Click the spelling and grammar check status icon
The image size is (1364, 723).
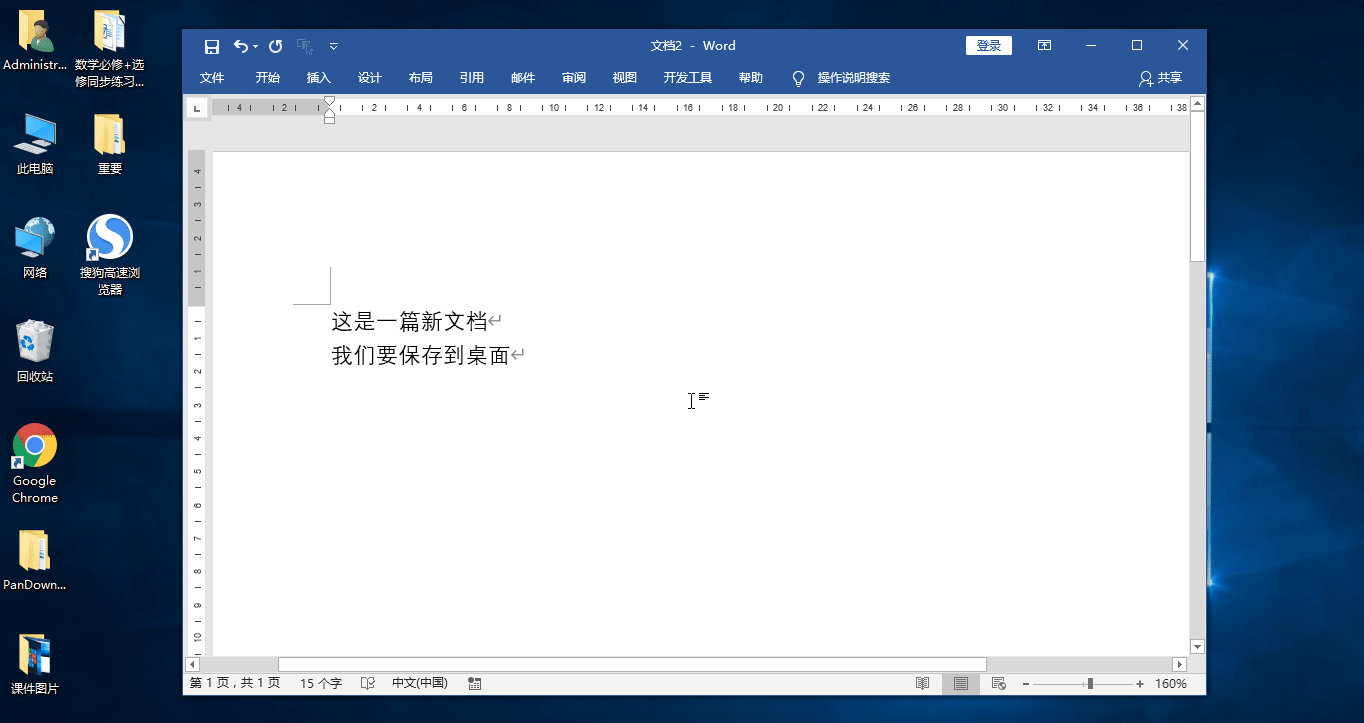click(367, 683)
